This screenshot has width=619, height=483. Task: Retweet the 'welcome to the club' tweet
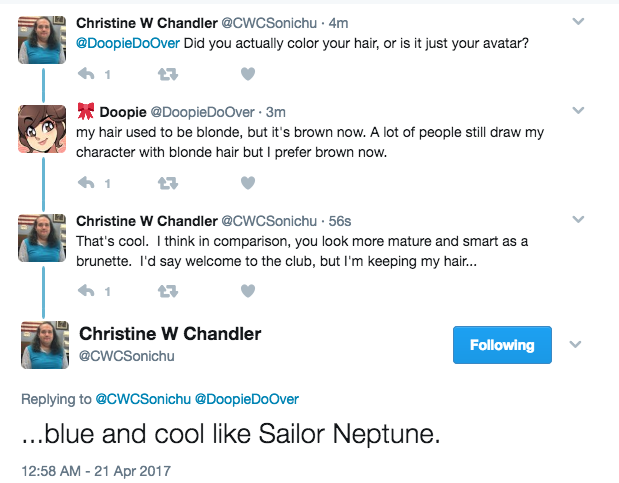pos(168,291)
